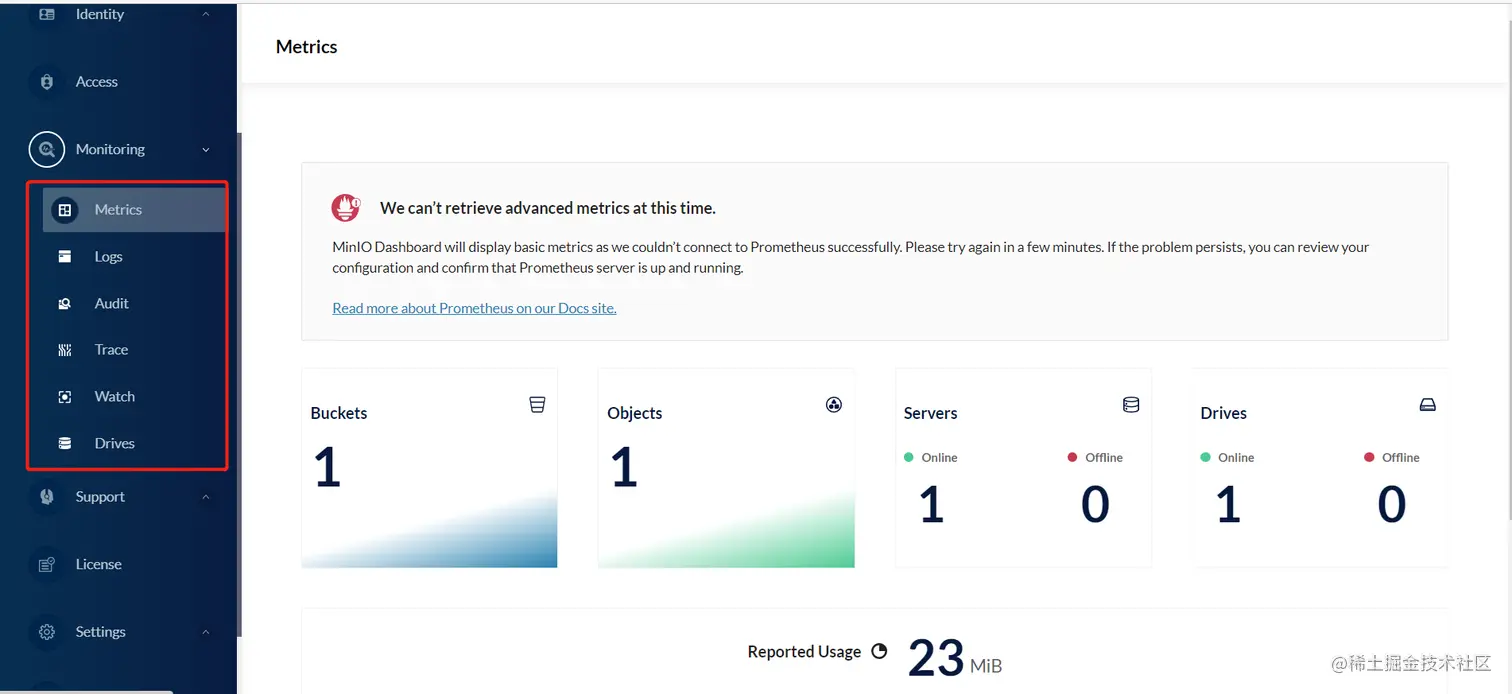
Task: Click the Drives green Online status dot
Action: (x=1205, y=457)
